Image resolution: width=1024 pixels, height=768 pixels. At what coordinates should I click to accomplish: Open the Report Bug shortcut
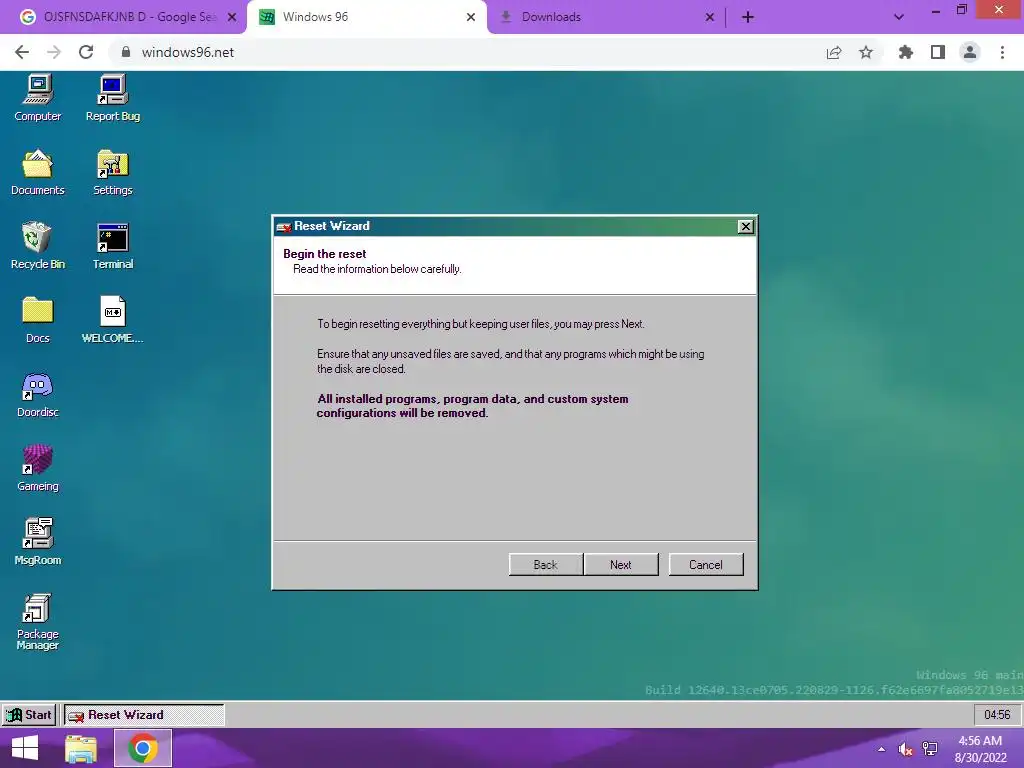(x=112, y=98)
